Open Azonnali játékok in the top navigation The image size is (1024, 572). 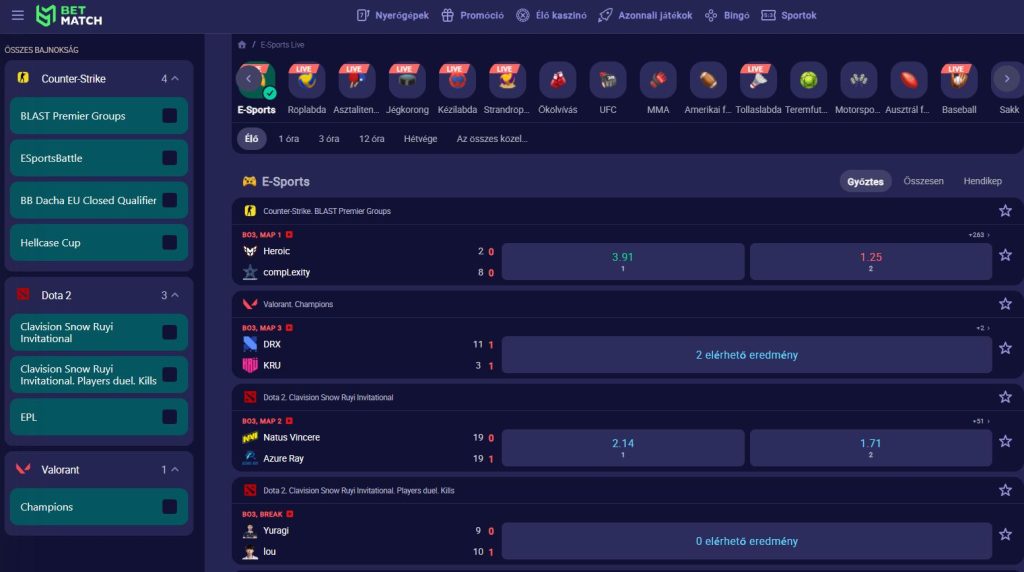(645, 15)
